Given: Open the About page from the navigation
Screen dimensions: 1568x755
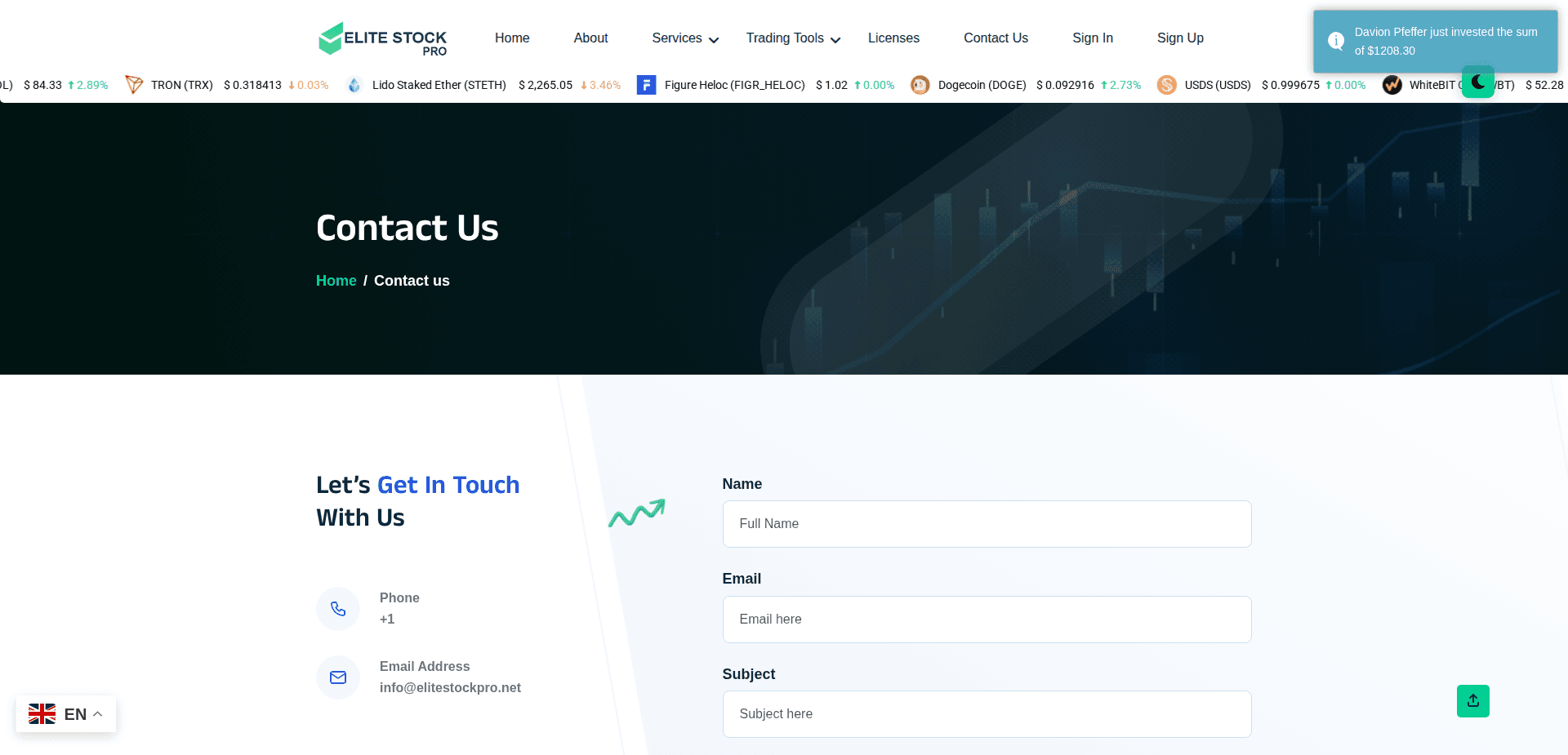Looking at the screenshot, I should 590,38.
